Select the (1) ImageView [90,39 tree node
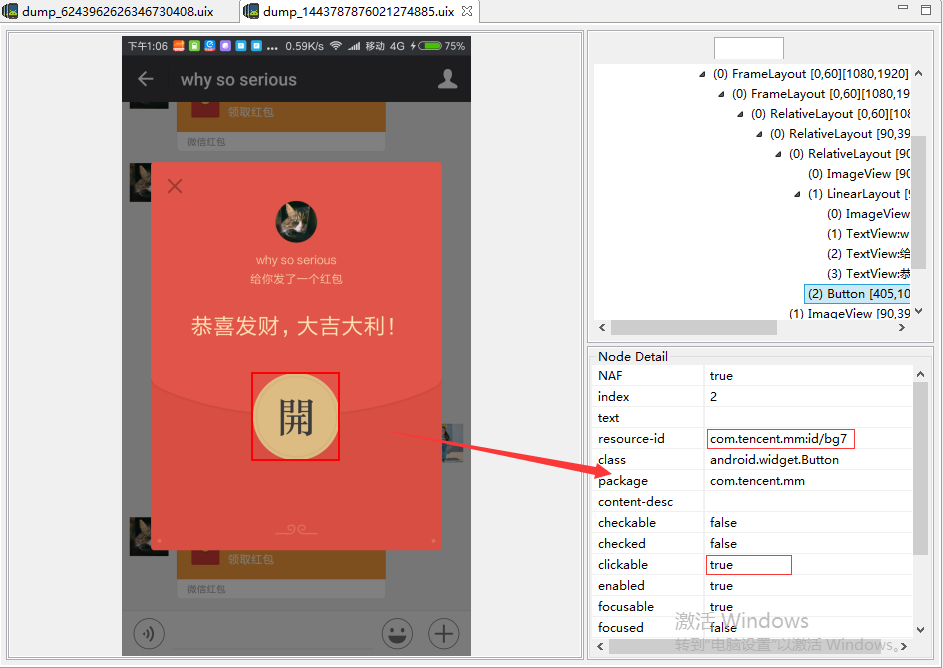Viewport: 943px width, 668px height. (849, 314)
